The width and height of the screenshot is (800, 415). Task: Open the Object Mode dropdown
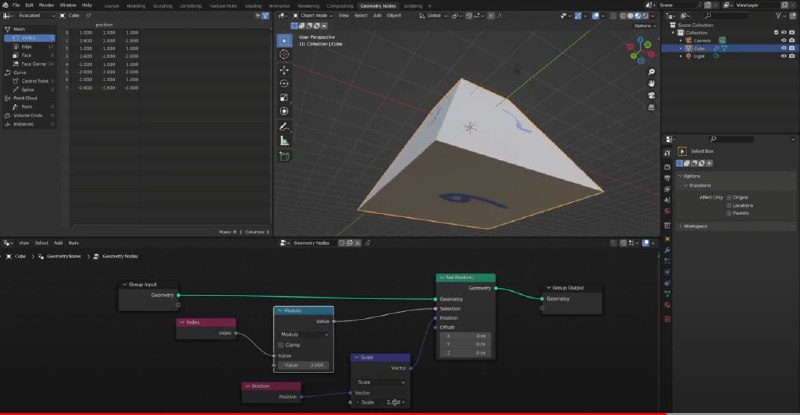313,16
